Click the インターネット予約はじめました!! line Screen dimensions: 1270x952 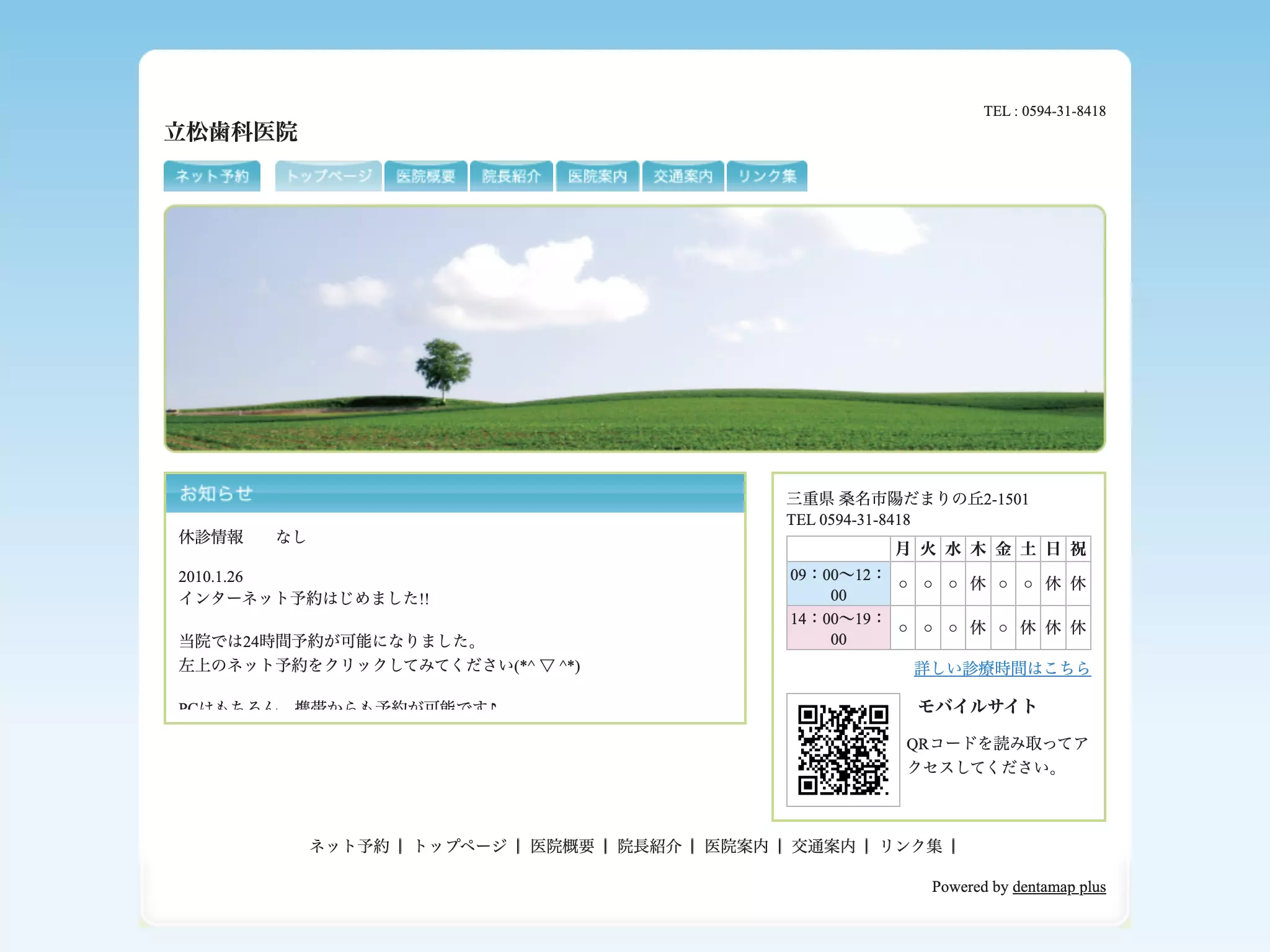coord(304,598)
